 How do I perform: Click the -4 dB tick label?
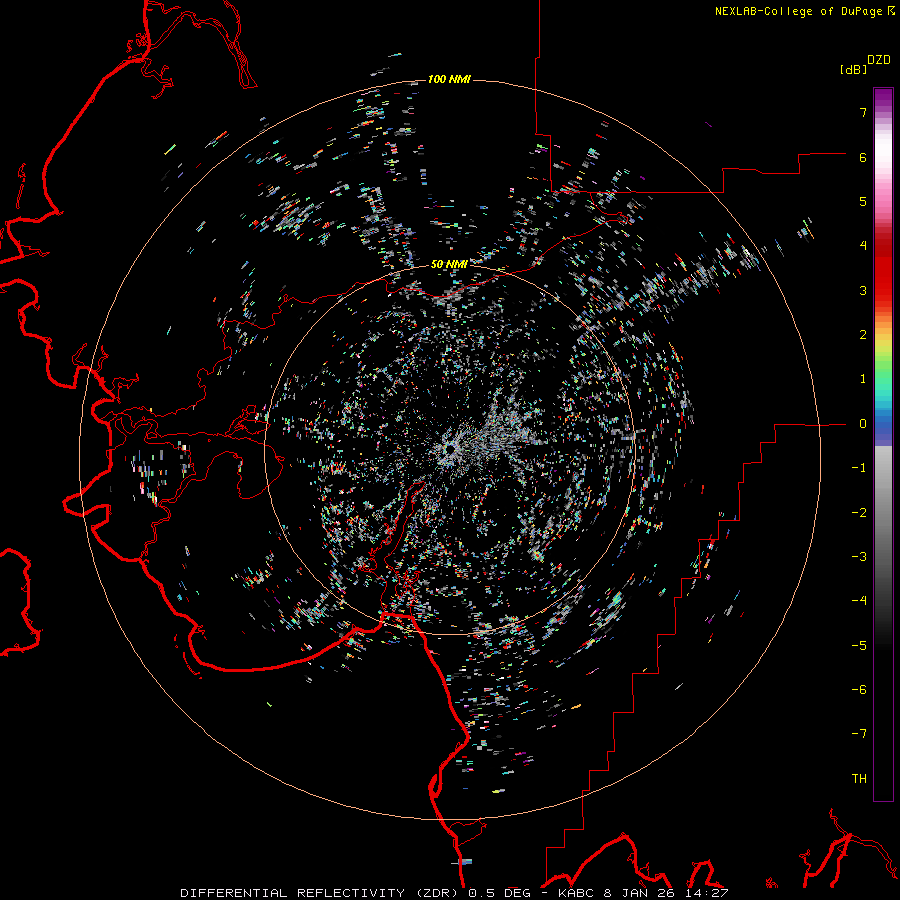pyautogui.click(x=859, y=601)
